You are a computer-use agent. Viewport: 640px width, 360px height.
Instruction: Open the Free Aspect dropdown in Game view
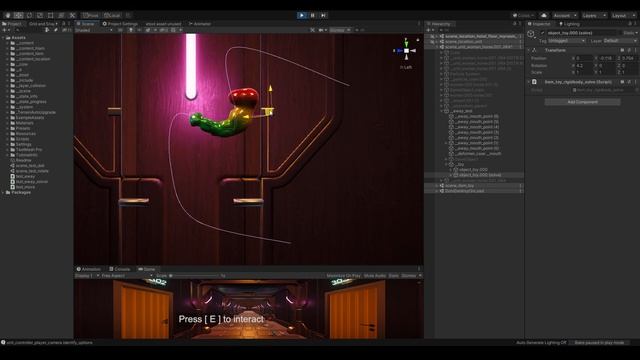coord(127,276)
